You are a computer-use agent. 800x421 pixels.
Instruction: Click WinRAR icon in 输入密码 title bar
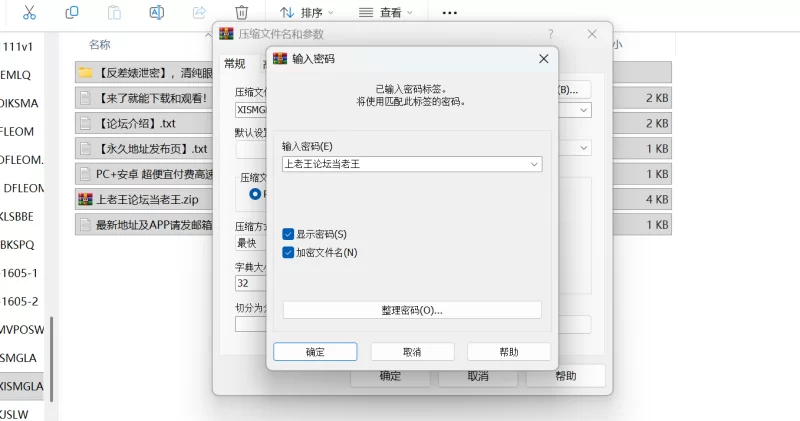point(280,59)
